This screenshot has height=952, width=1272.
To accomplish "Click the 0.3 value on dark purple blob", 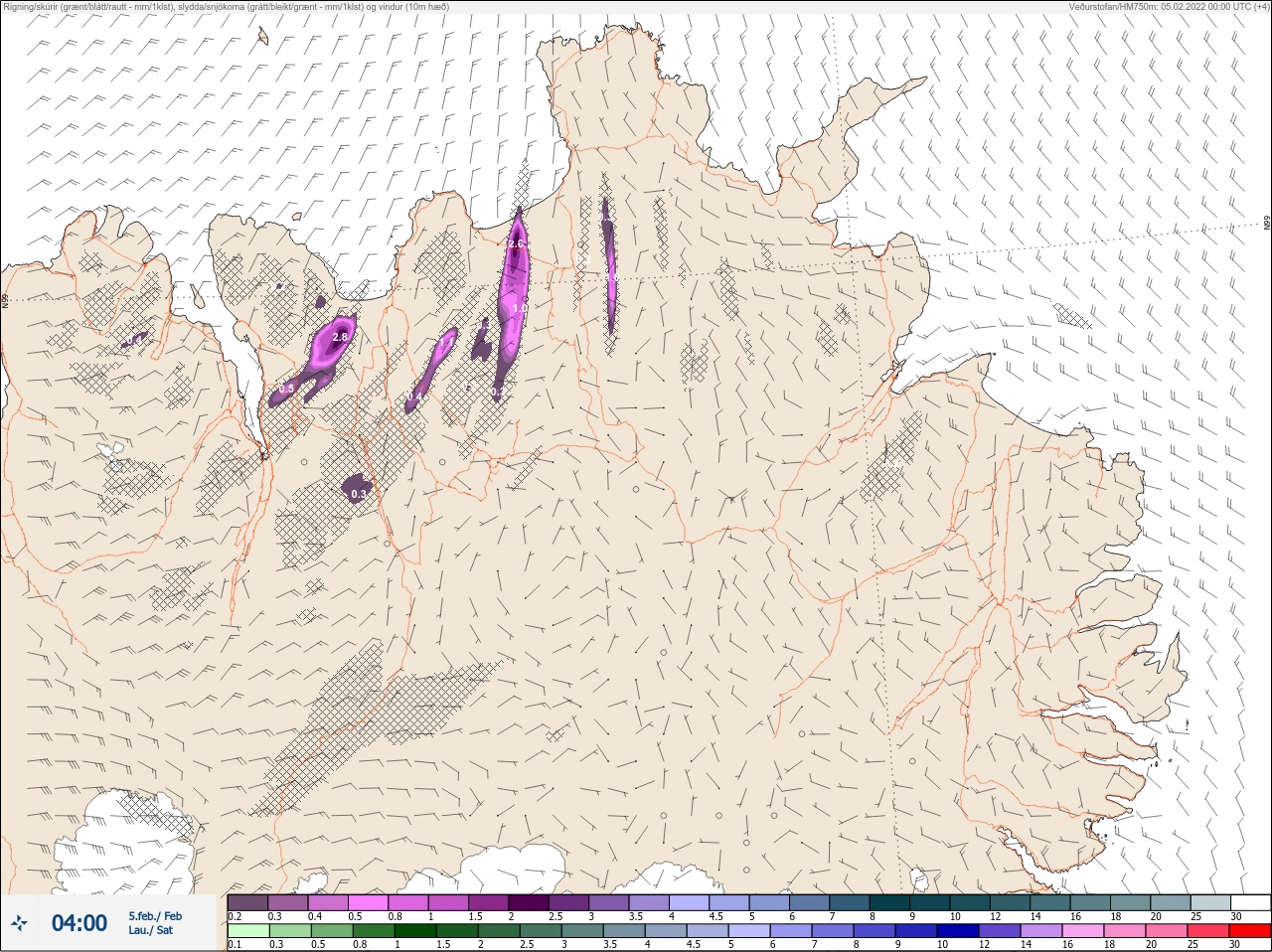I will [359, 494].
